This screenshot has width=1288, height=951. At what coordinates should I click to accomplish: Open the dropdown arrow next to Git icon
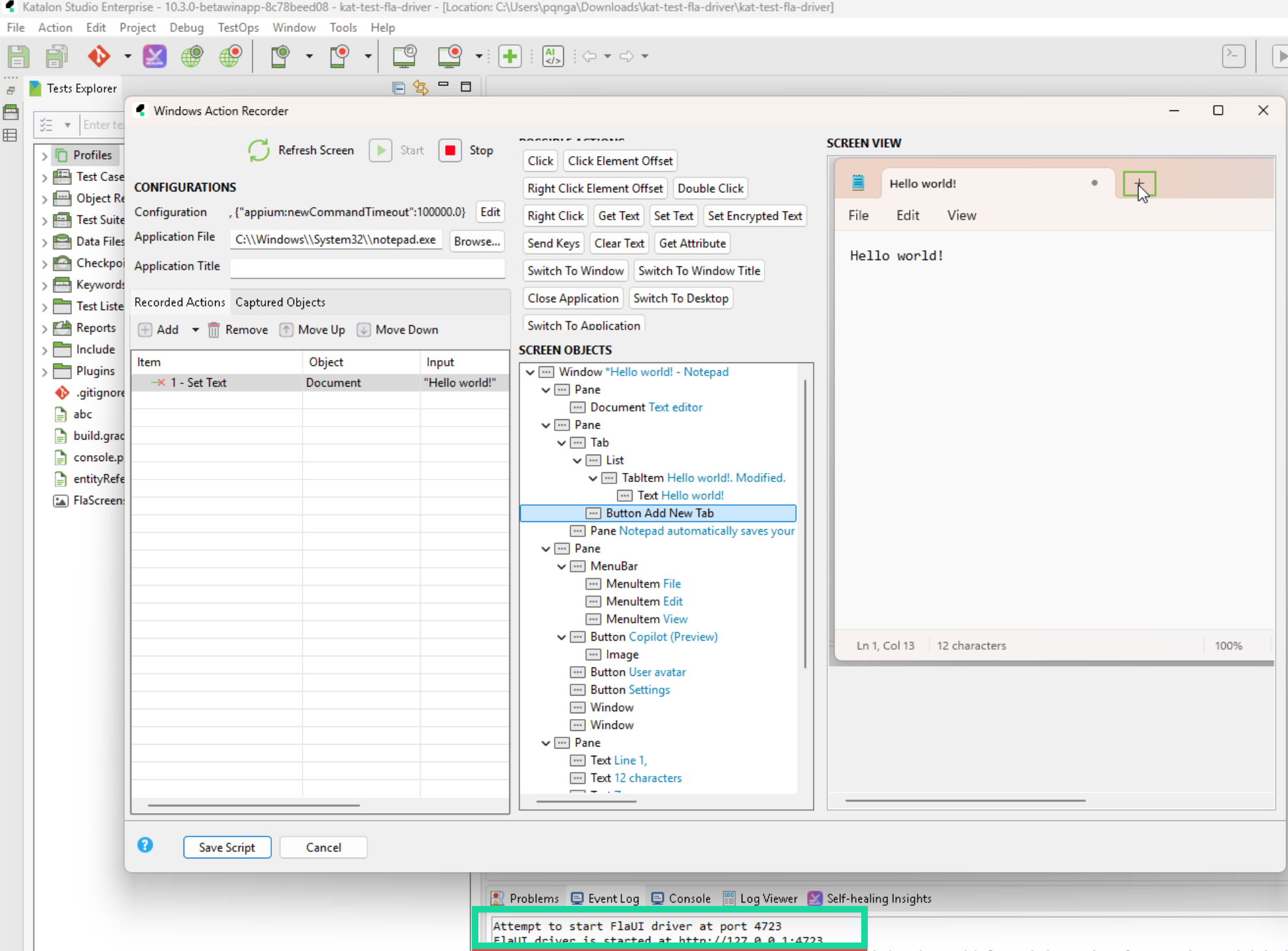coord(127,56)
